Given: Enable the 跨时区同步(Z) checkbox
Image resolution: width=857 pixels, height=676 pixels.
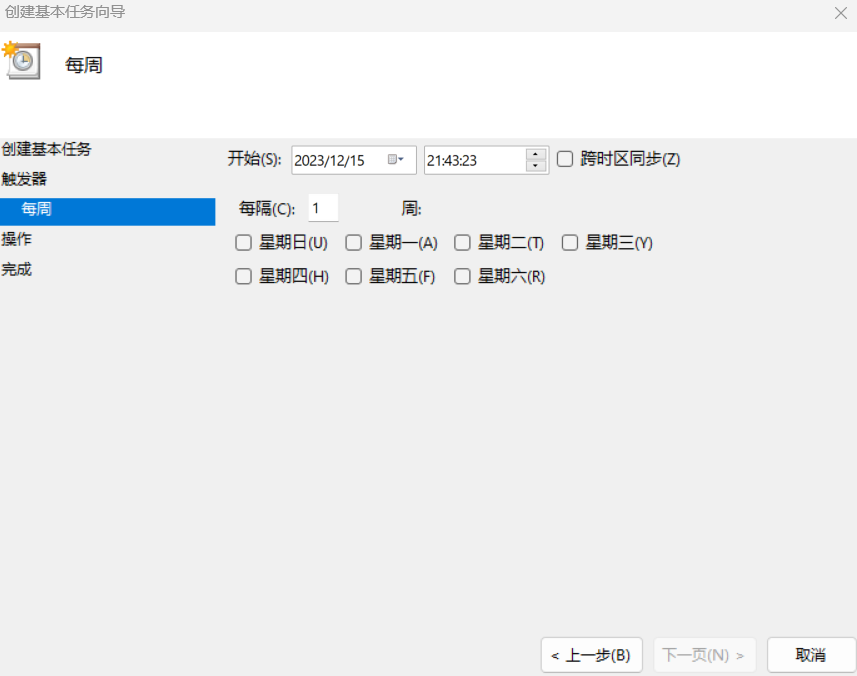Looking at the screenshot, I should pyautogui.click(x=564, y=158).
